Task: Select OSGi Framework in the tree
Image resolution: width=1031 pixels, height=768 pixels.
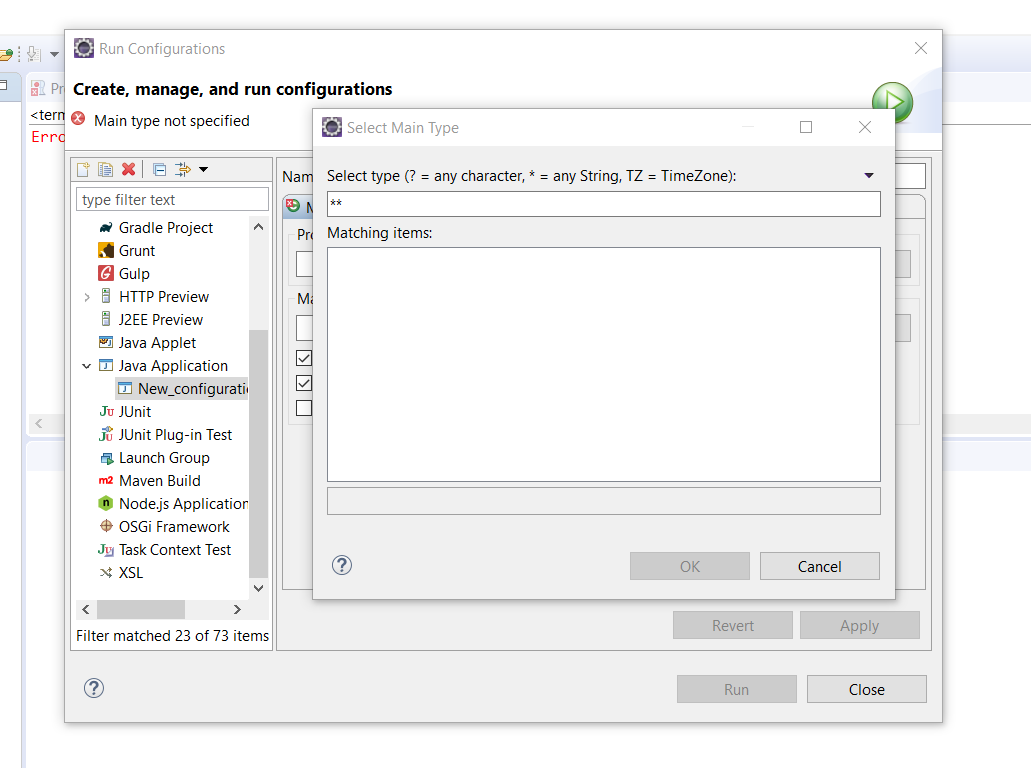Action: pos(174,527)
